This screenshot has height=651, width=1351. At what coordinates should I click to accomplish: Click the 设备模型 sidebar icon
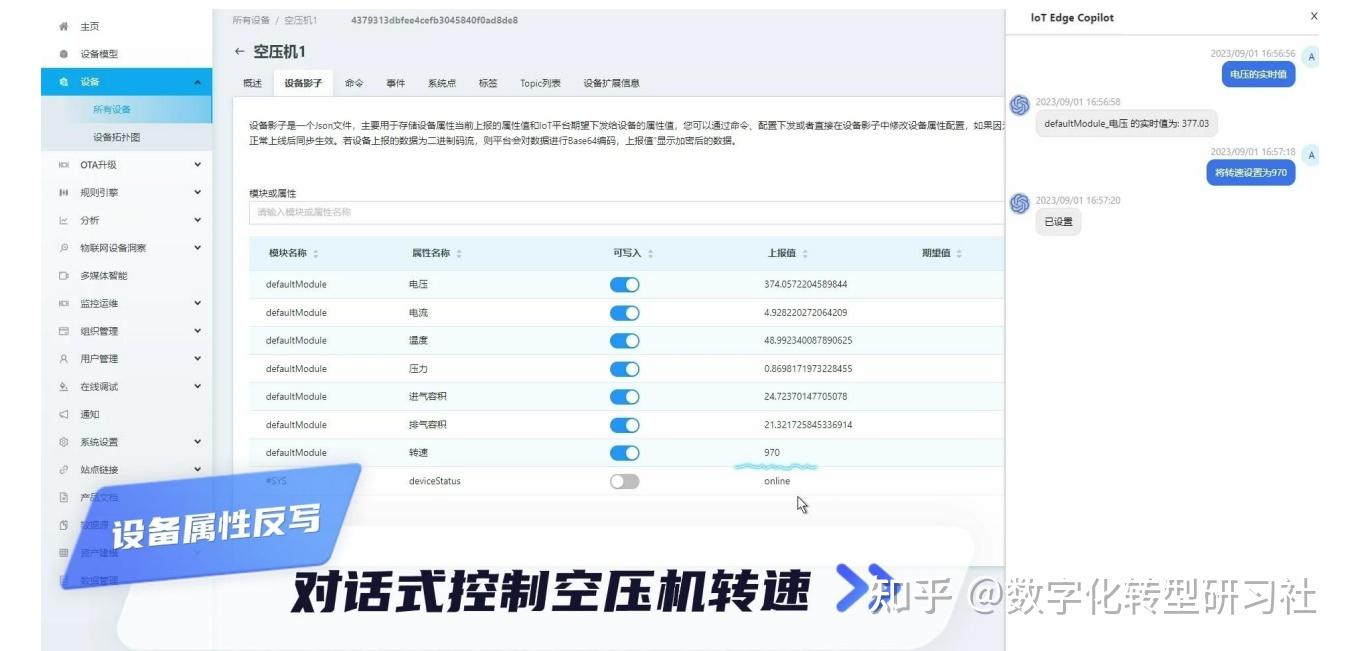pyautogui.click(x=64, y=54)
